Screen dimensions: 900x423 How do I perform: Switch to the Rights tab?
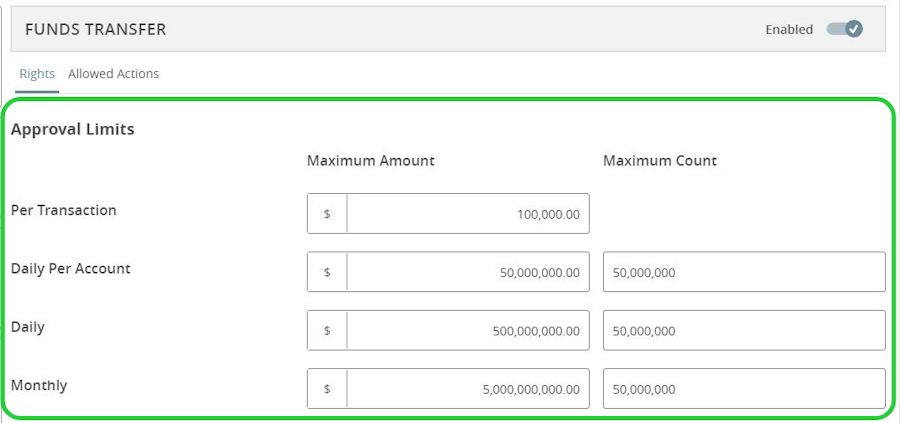[x=37, y=74]
